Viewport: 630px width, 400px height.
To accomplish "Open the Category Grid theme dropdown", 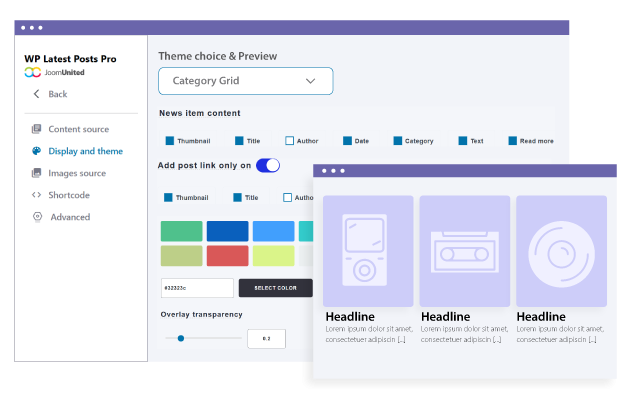I will [245, 81].
